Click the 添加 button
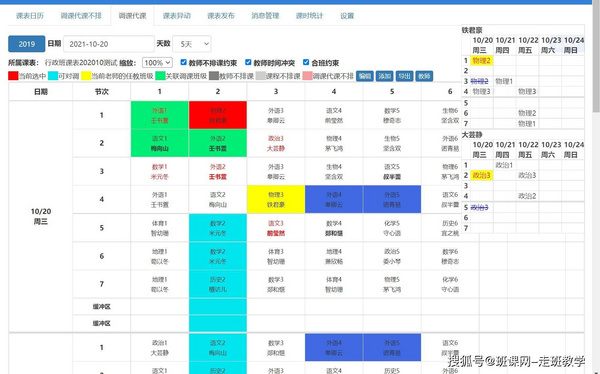The image size is (600, 374). coord(385,76)
